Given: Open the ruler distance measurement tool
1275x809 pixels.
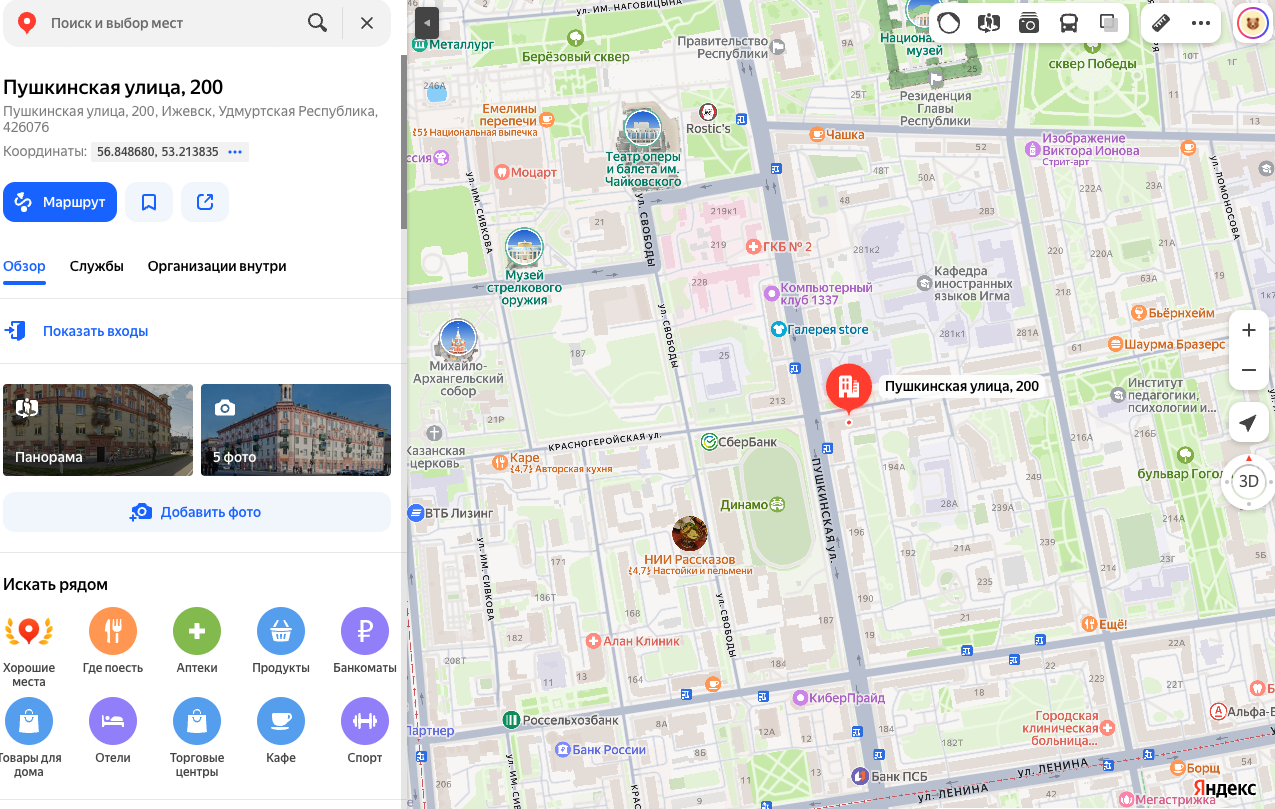Looking at the screenshot, I should [1161, 23].
